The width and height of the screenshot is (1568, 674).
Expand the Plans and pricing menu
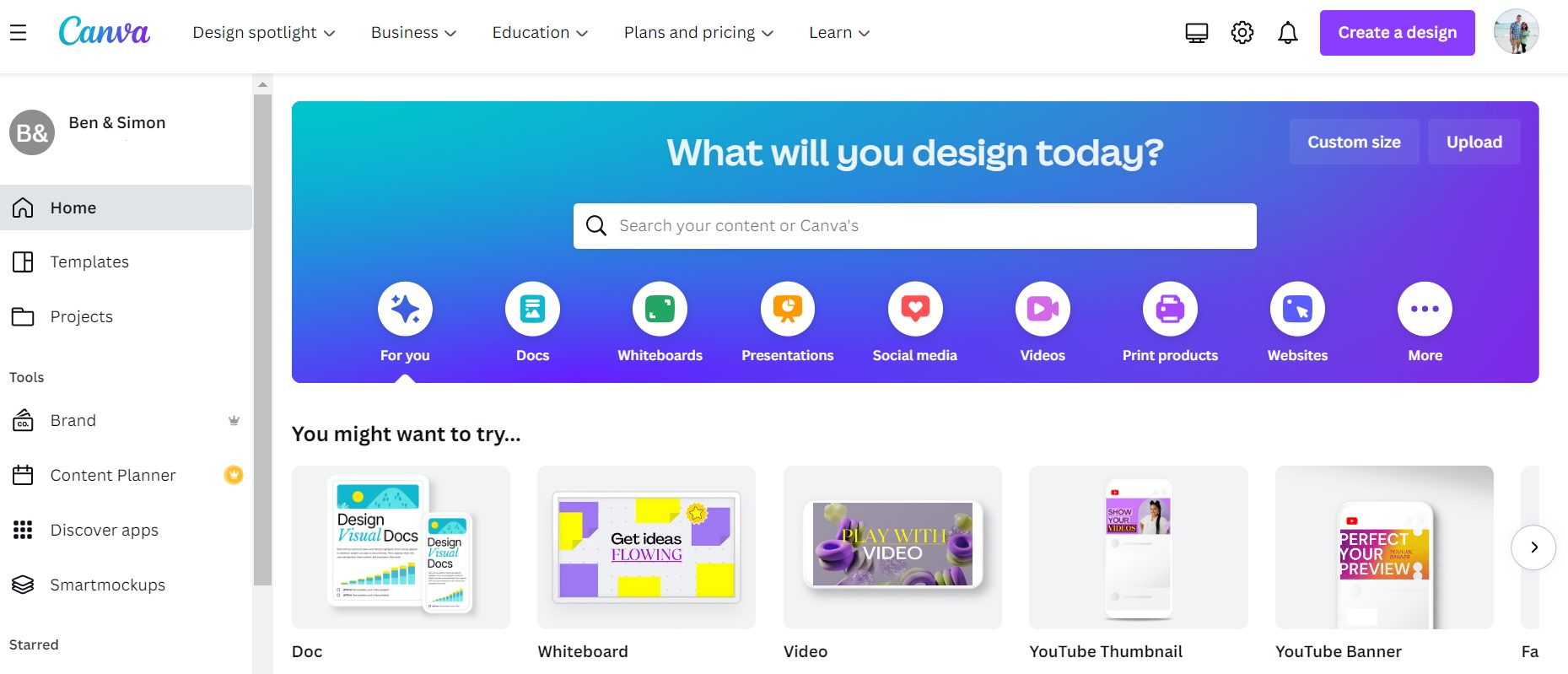(x=698, y=33)
